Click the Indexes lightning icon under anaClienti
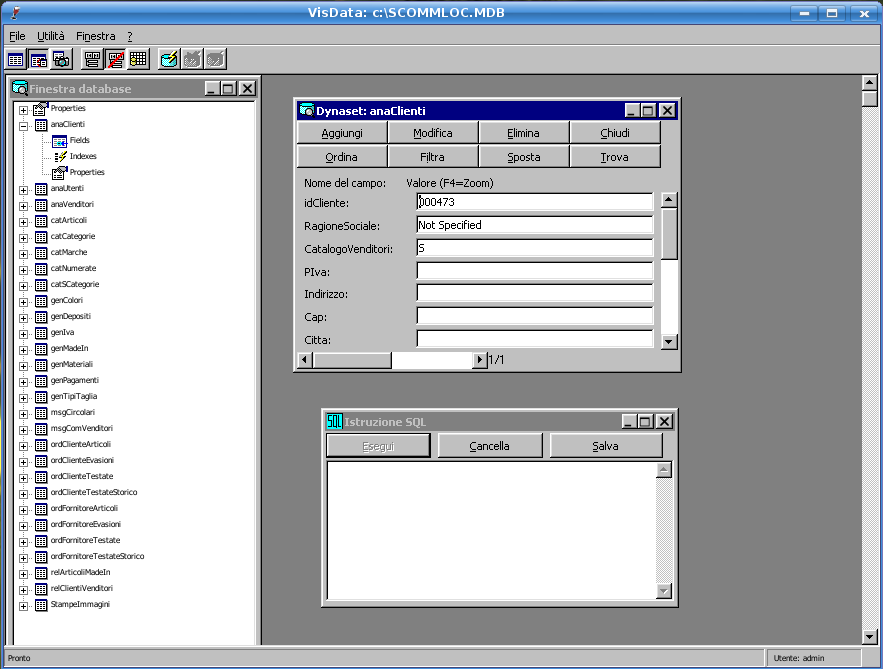 (x=60, y=157)
